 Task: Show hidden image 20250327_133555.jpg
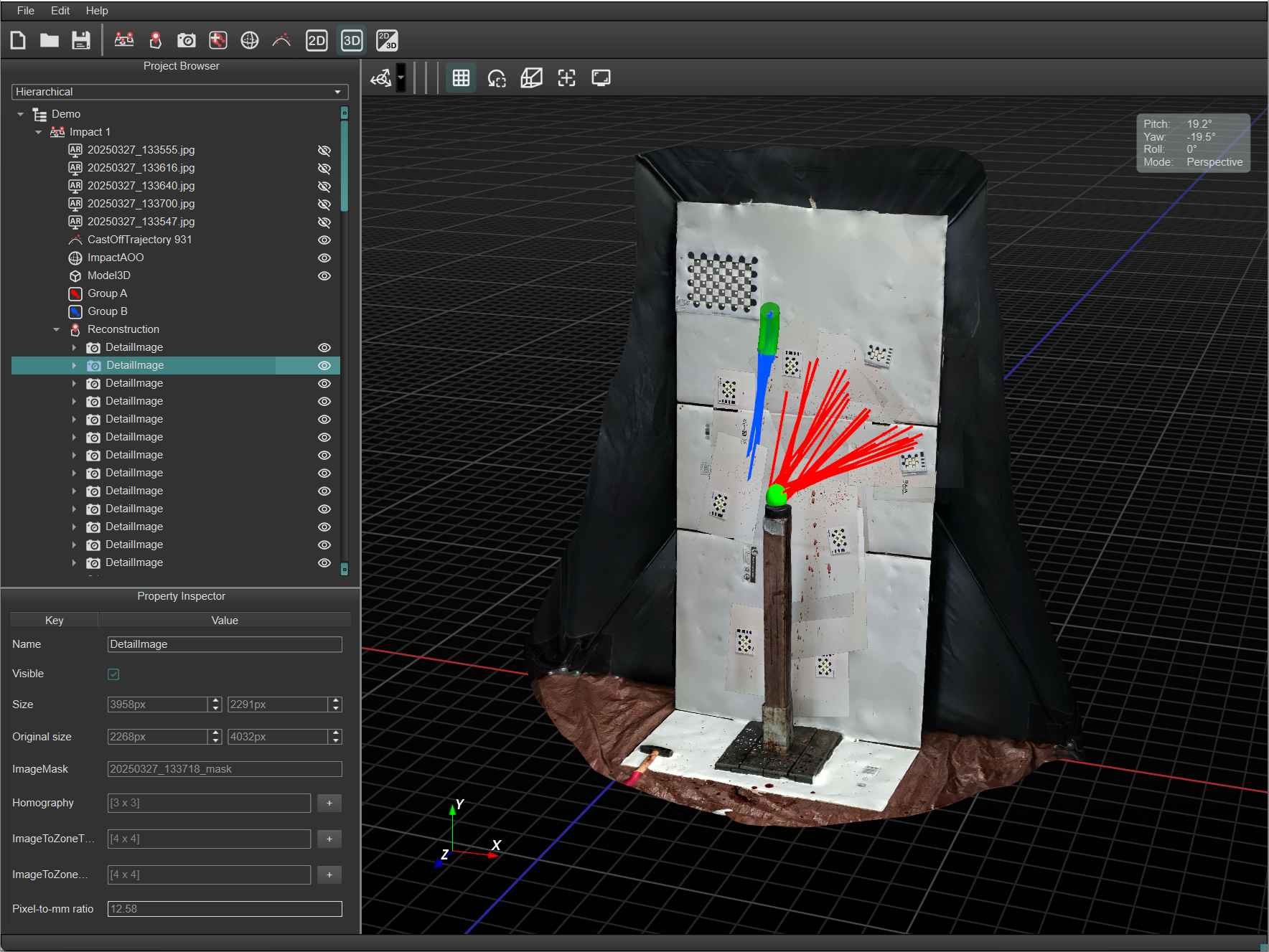(324, 150)
